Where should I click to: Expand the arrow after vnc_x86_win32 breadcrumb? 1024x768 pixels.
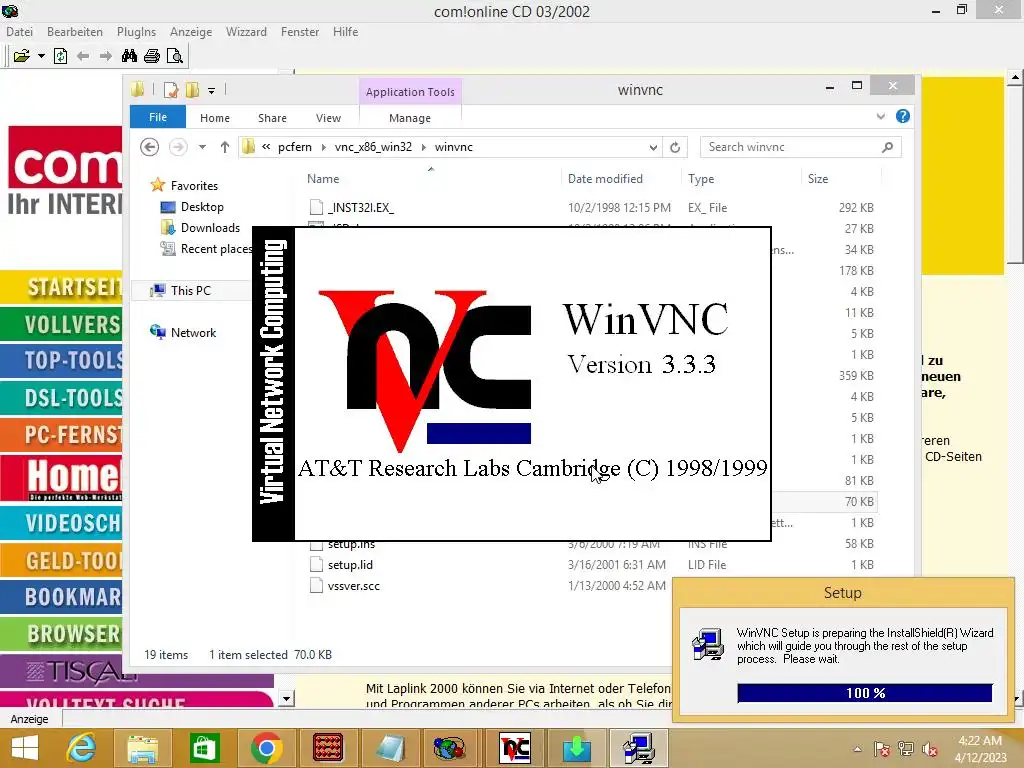tap(423, 147)
